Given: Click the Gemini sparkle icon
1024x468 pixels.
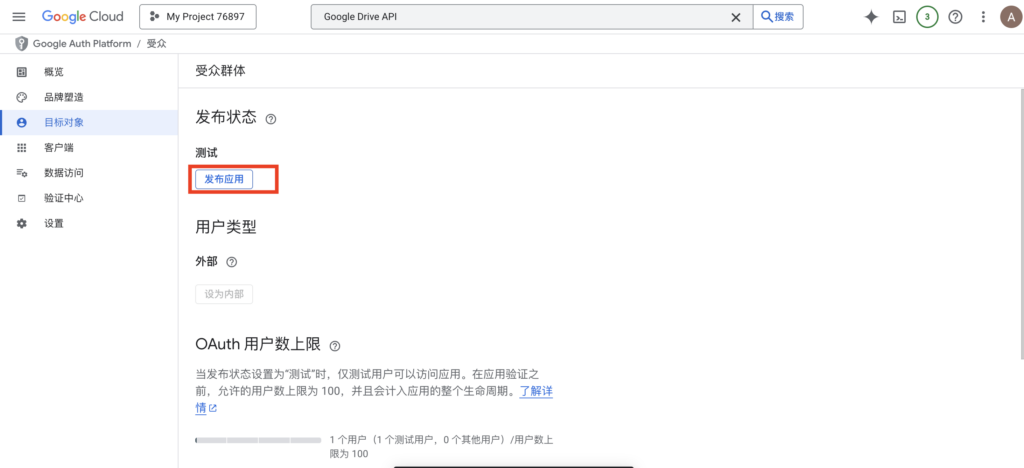Looking at the screenshot, I should [x=871, y=17].
